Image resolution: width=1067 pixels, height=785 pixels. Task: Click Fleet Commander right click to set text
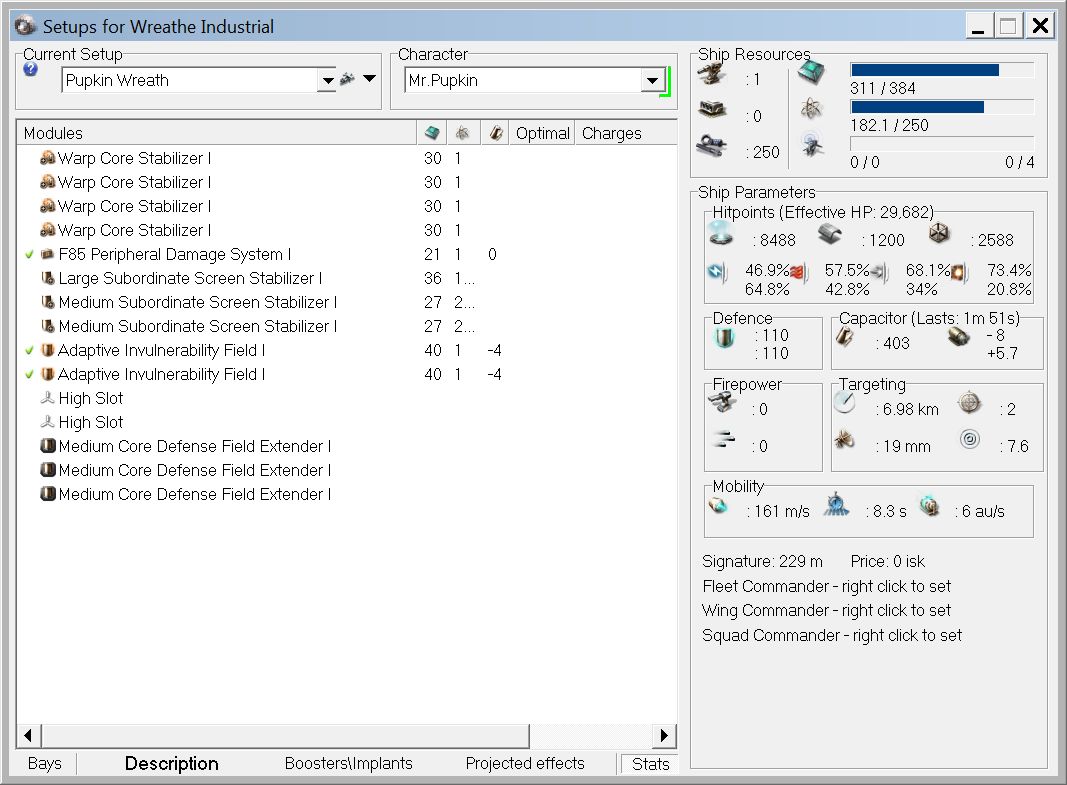pos(826,587)
